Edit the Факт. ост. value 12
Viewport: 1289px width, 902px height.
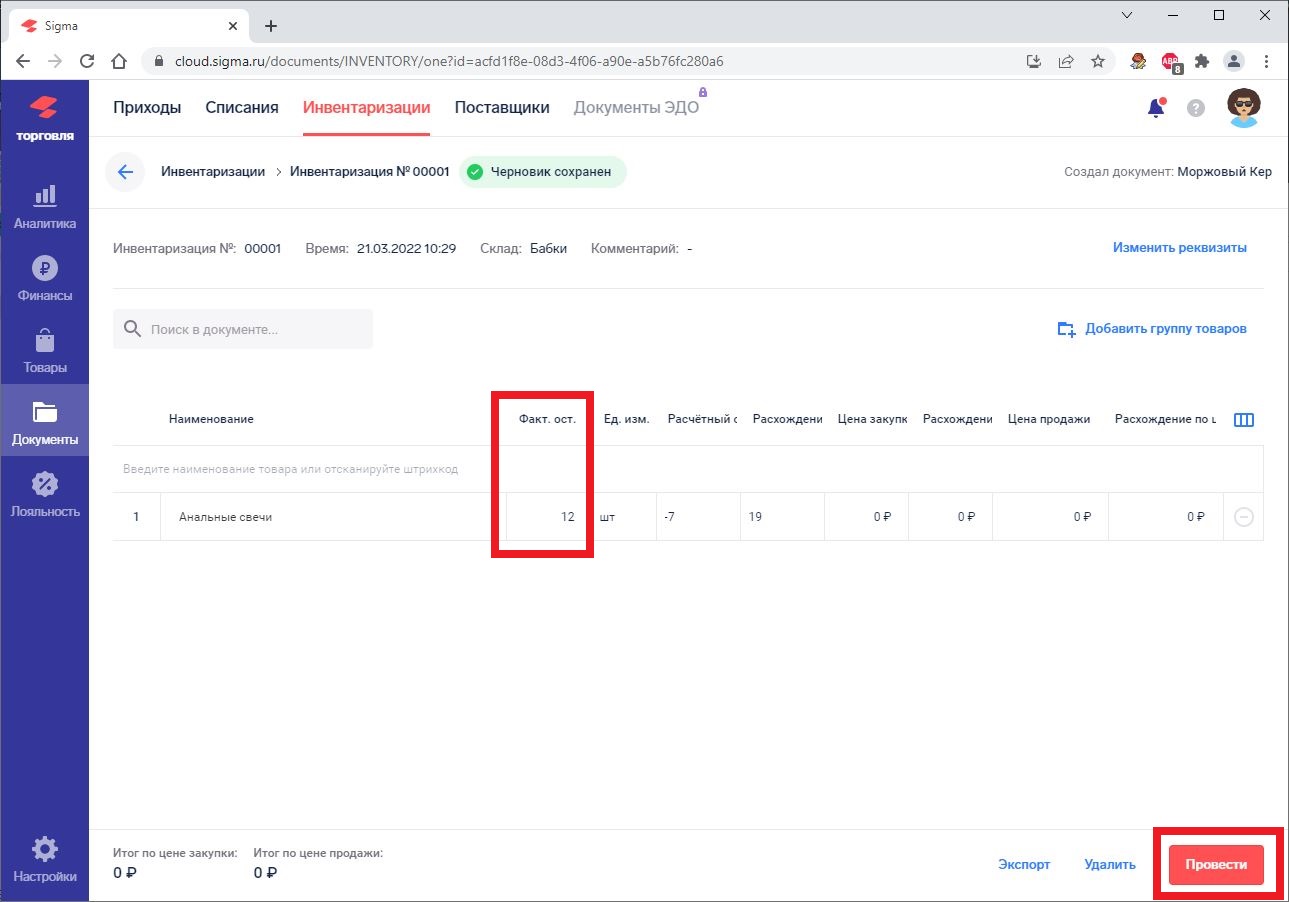[546, 517]
